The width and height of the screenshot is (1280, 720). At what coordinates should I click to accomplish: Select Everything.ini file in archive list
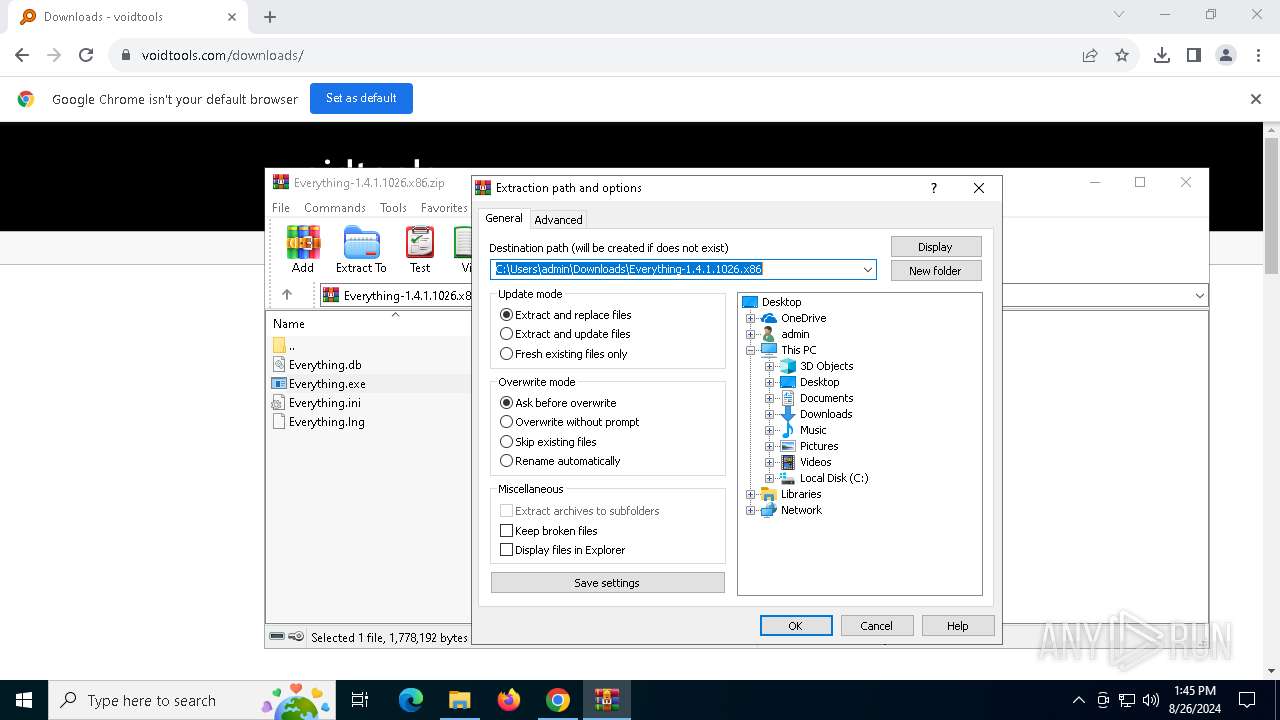325,403
